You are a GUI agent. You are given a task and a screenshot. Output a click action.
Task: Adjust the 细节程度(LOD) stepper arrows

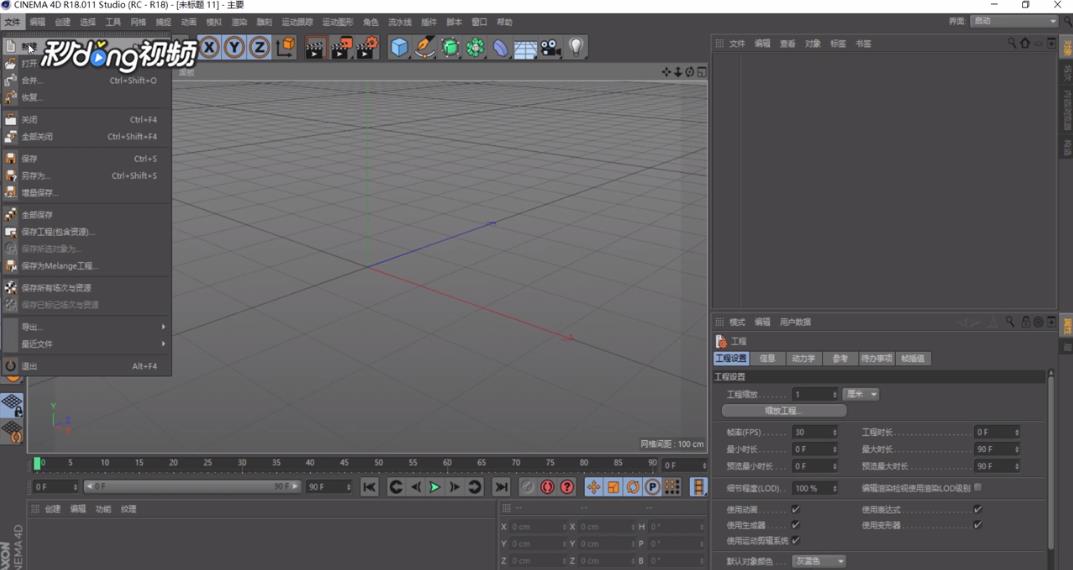(834, 489)
